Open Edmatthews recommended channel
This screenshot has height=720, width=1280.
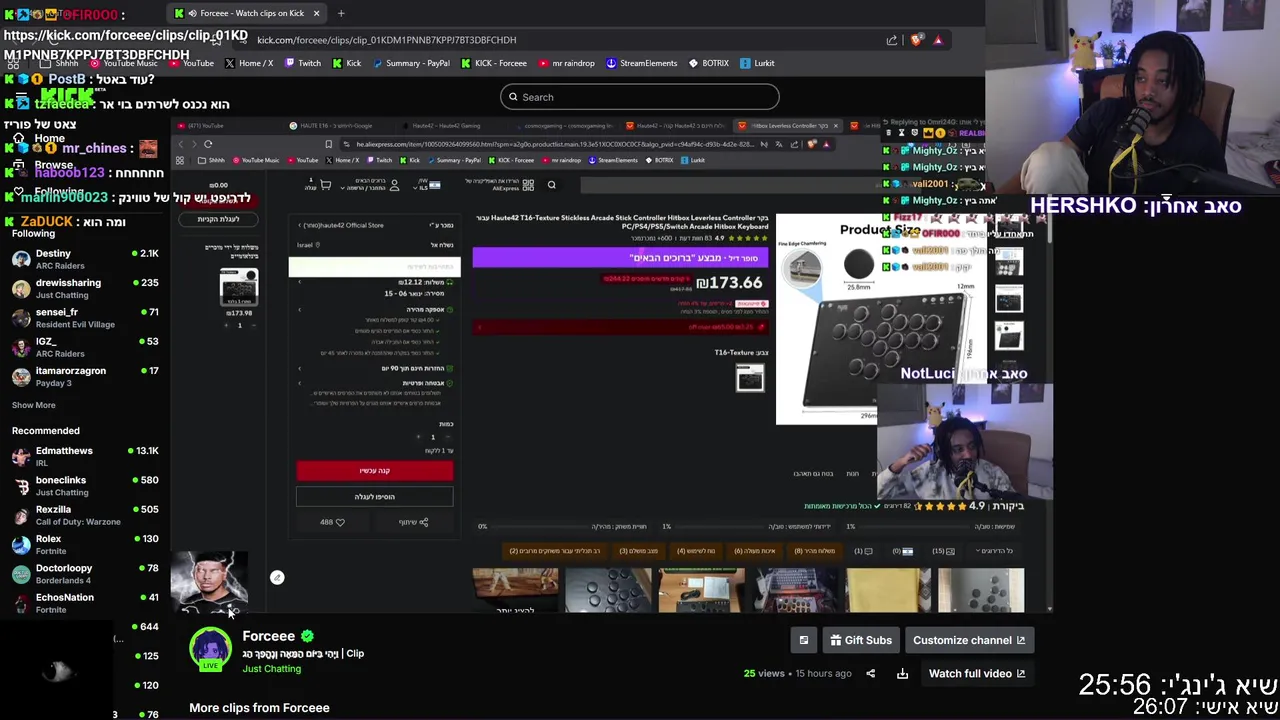point(85,456)
